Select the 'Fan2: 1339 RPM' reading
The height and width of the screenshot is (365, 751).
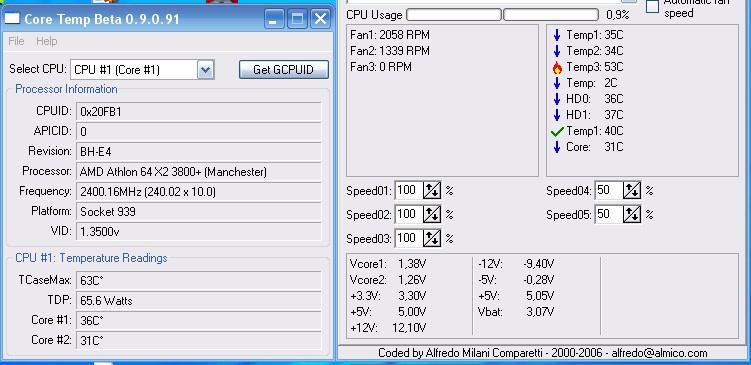point(390,51)
